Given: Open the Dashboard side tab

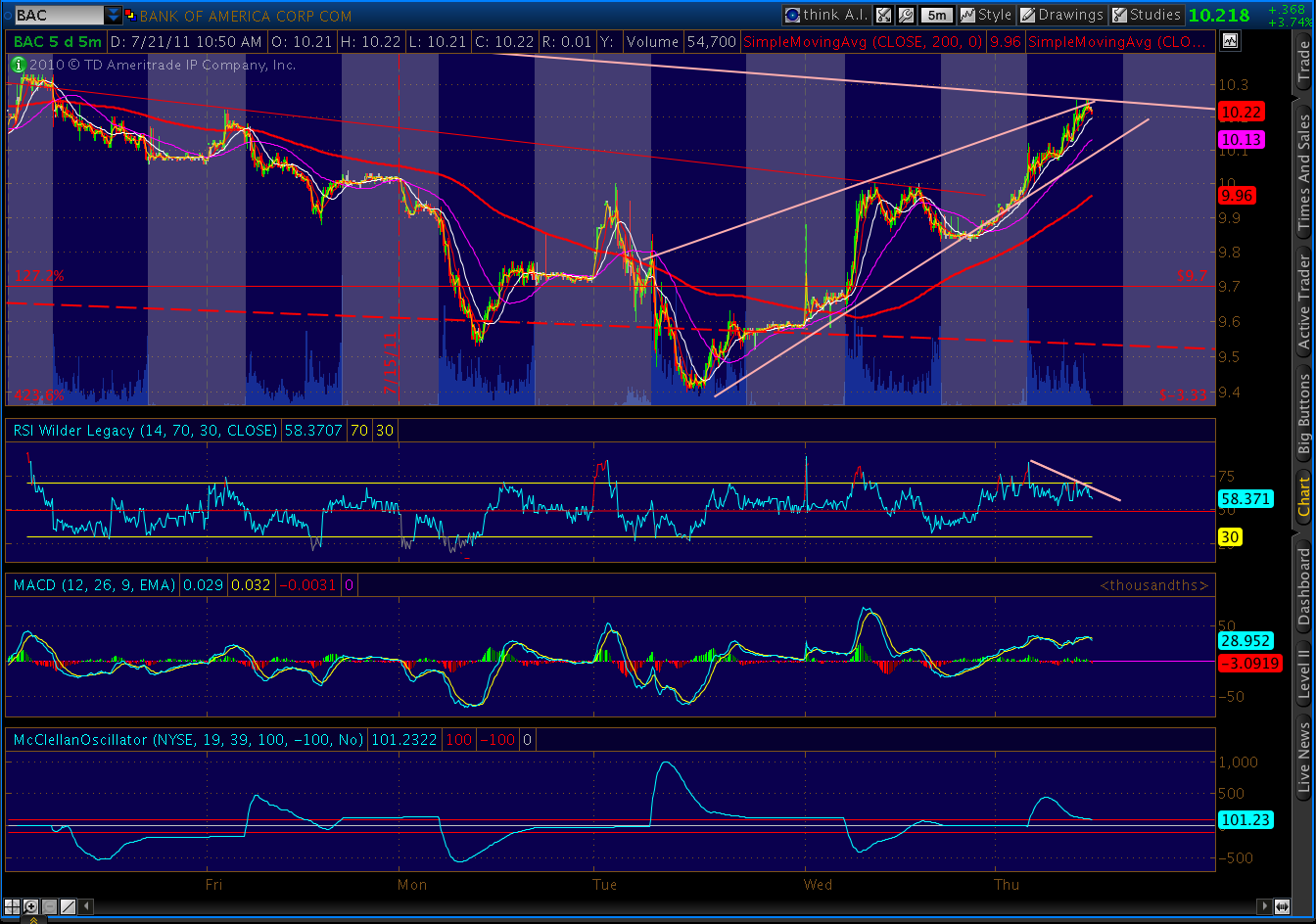Looking at the screenshot, I should [x=1303, y=586].
